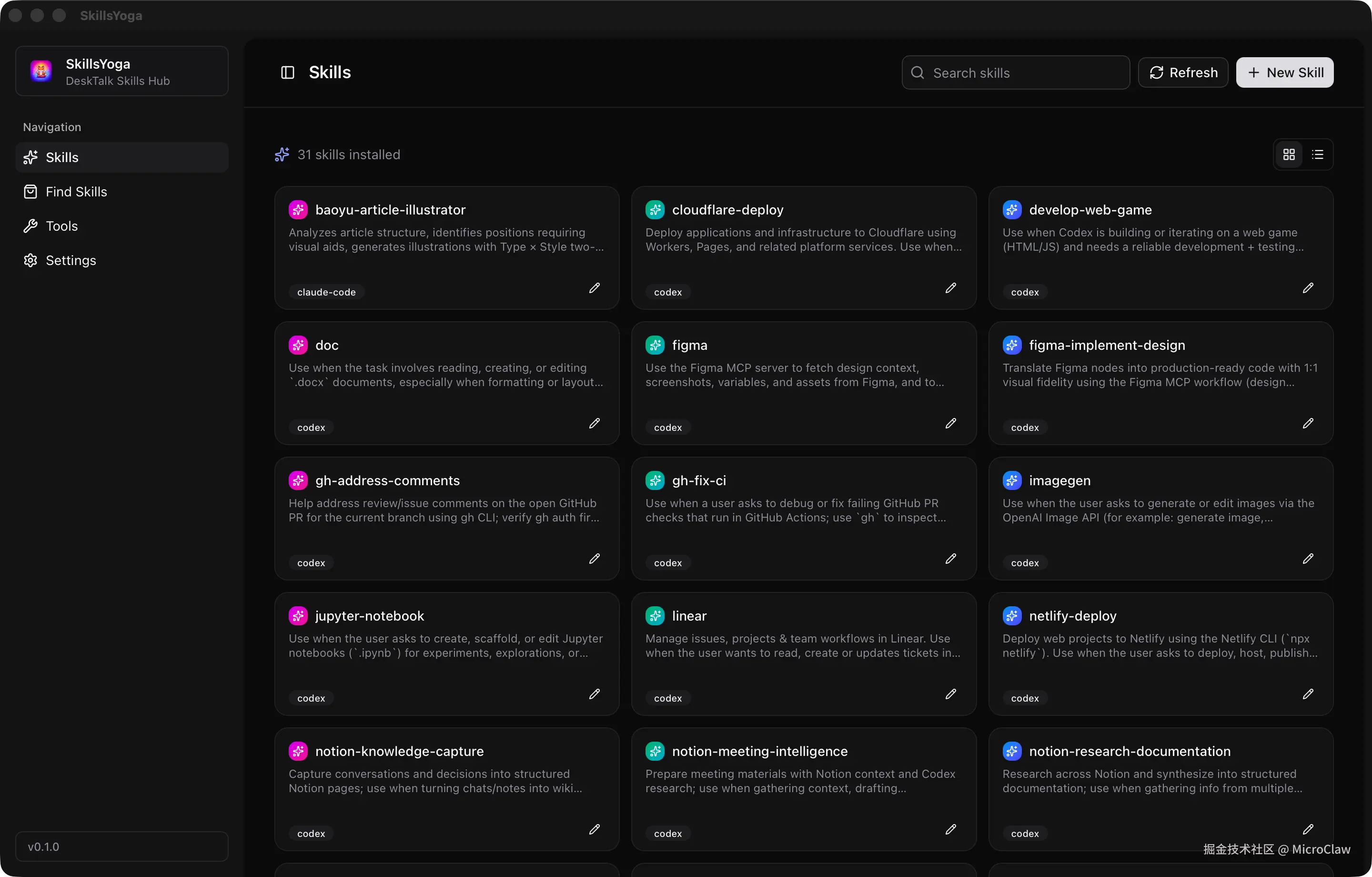Click the green icon on linear skill

pyautogui.click(x=655, y=616)
